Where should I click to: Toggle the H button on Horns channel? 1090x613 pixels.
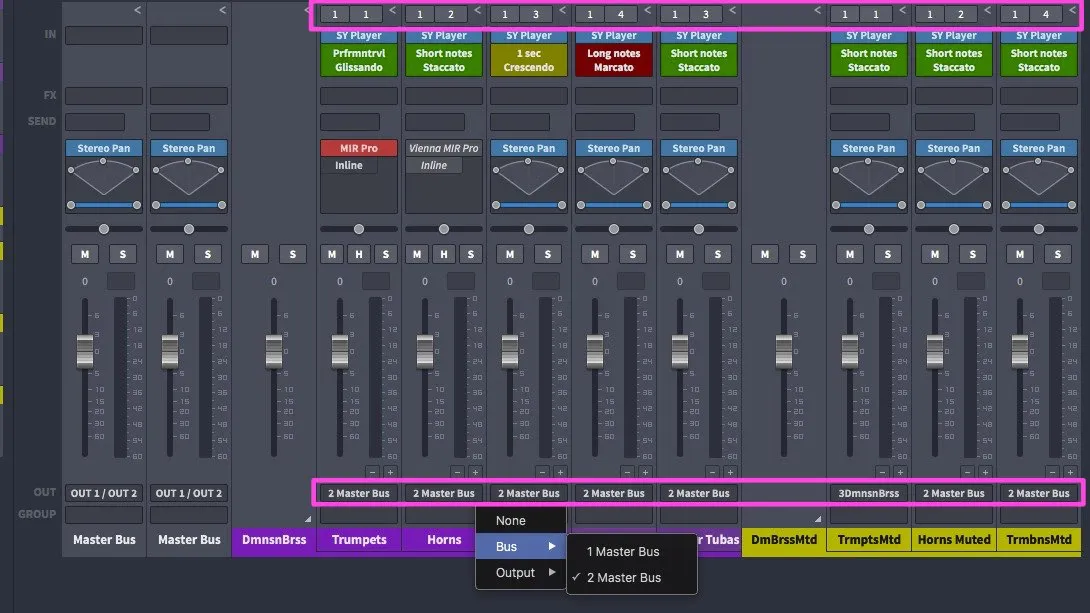tap(444, 254)
